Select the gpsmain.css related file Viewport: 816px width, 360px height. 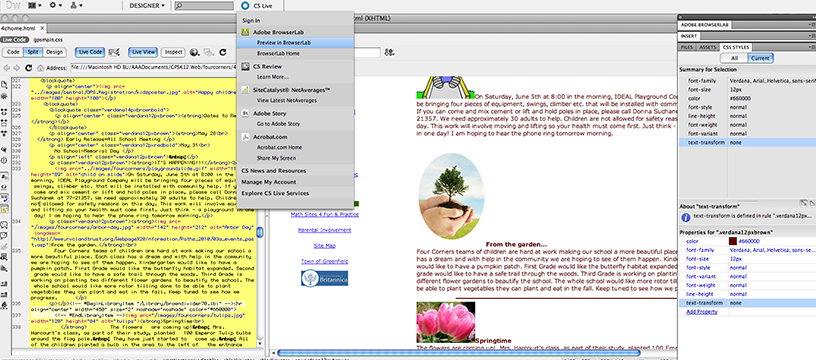(48, 39)
